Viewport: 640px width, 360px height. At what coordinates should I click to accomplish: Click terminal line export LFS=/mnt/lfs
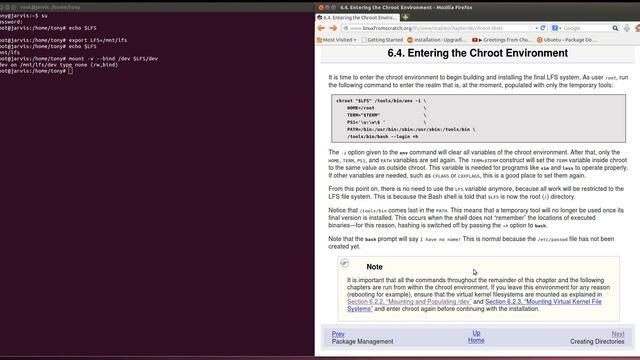(x=64, y=40)
